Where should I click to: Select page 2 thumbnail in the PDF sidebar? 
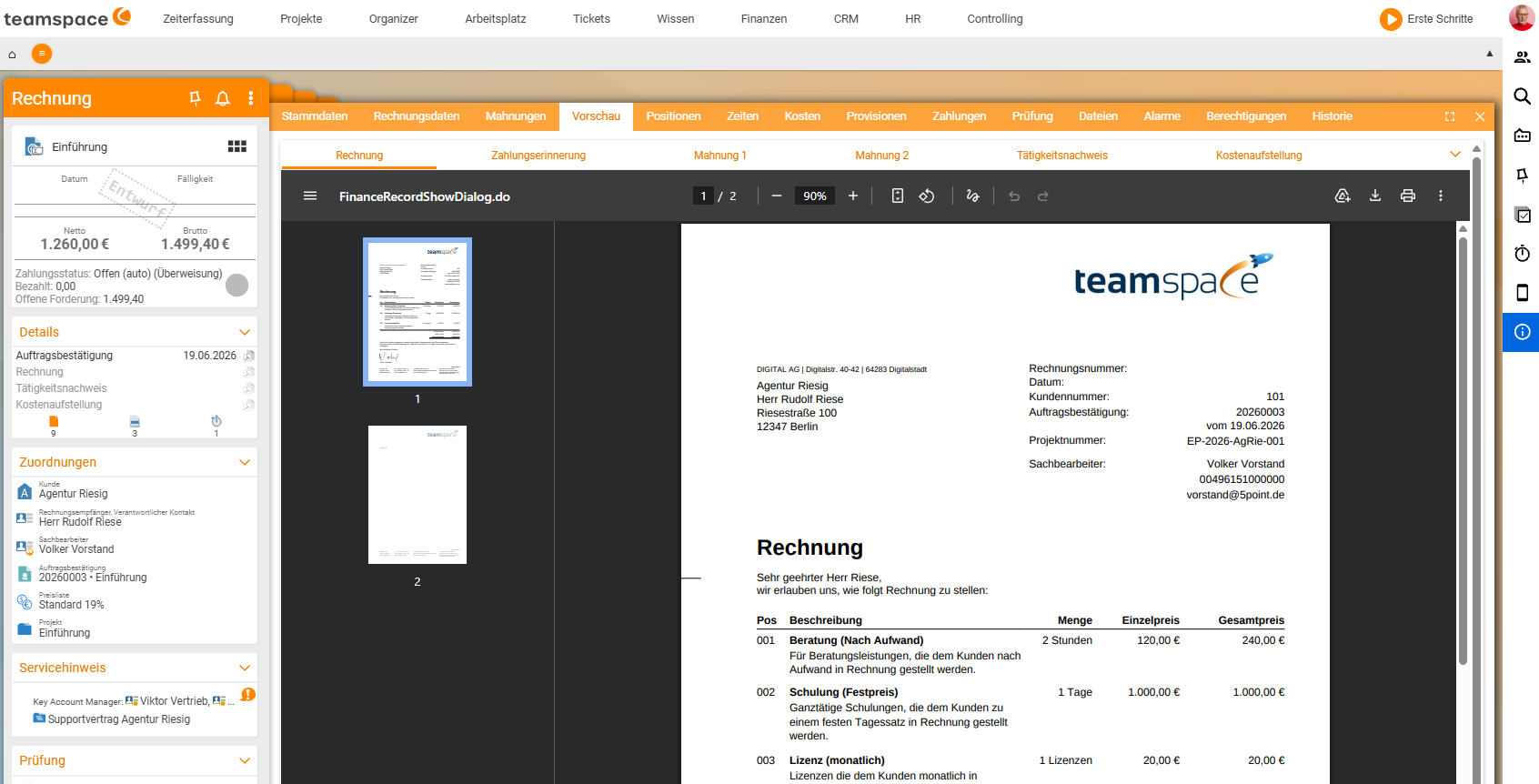point(417,495)
